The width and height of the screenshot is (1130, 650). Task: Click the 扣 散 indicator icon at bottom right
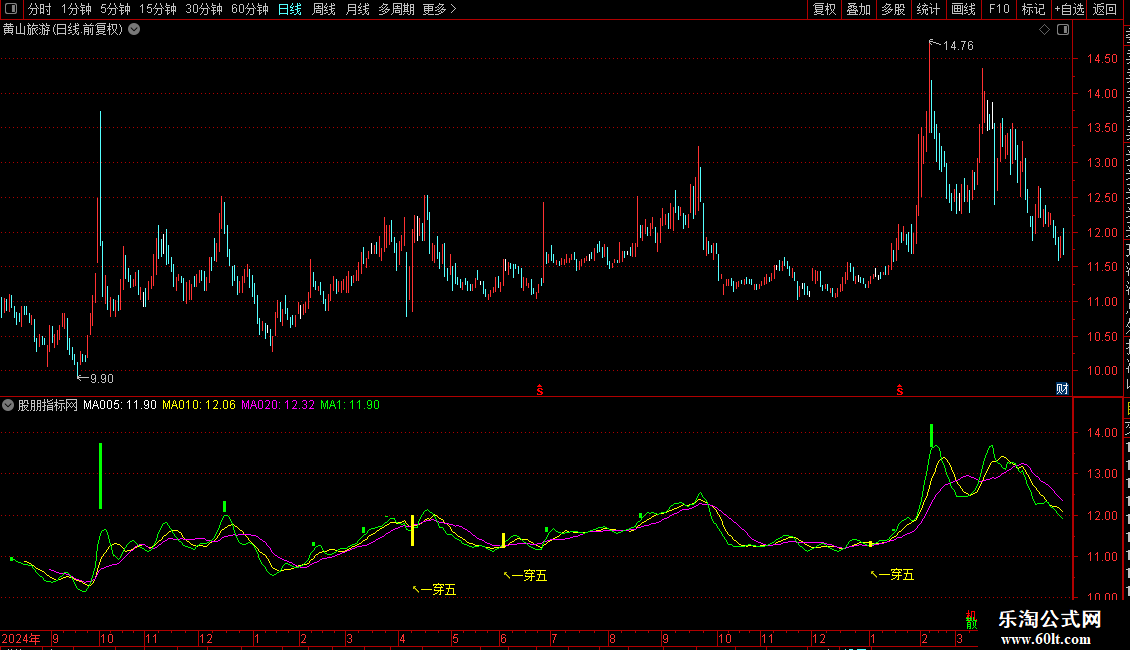[x=971, y=620]
